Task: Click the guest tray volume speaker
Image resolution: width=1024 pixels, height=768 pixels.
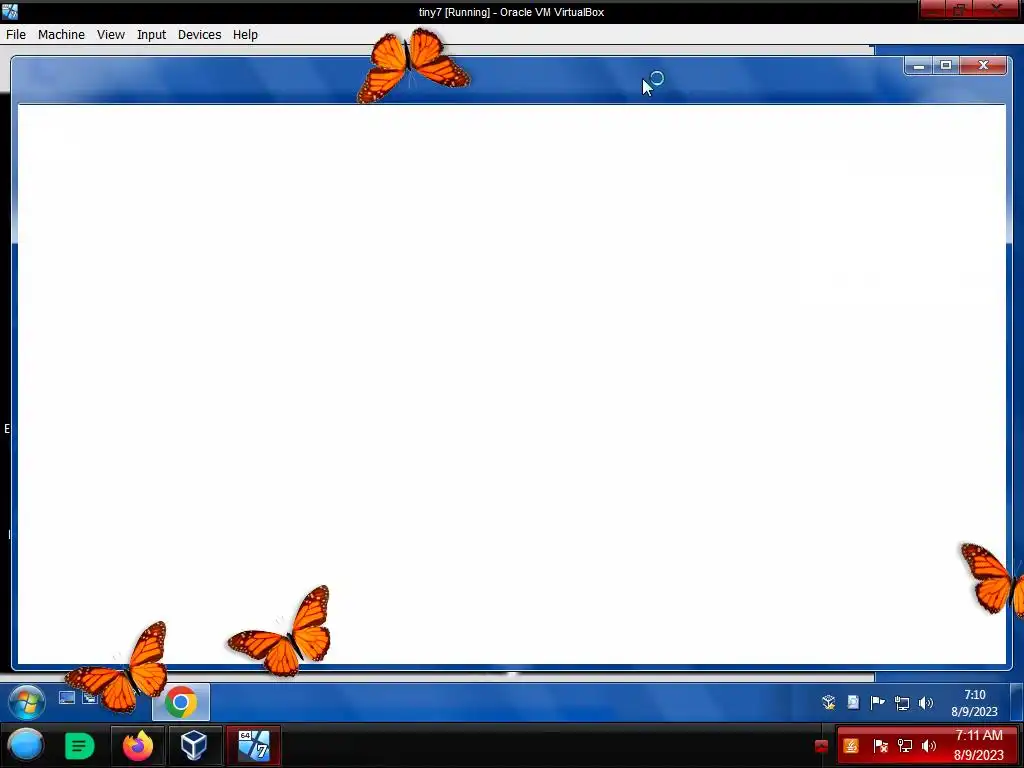Action: pos(925,703)
